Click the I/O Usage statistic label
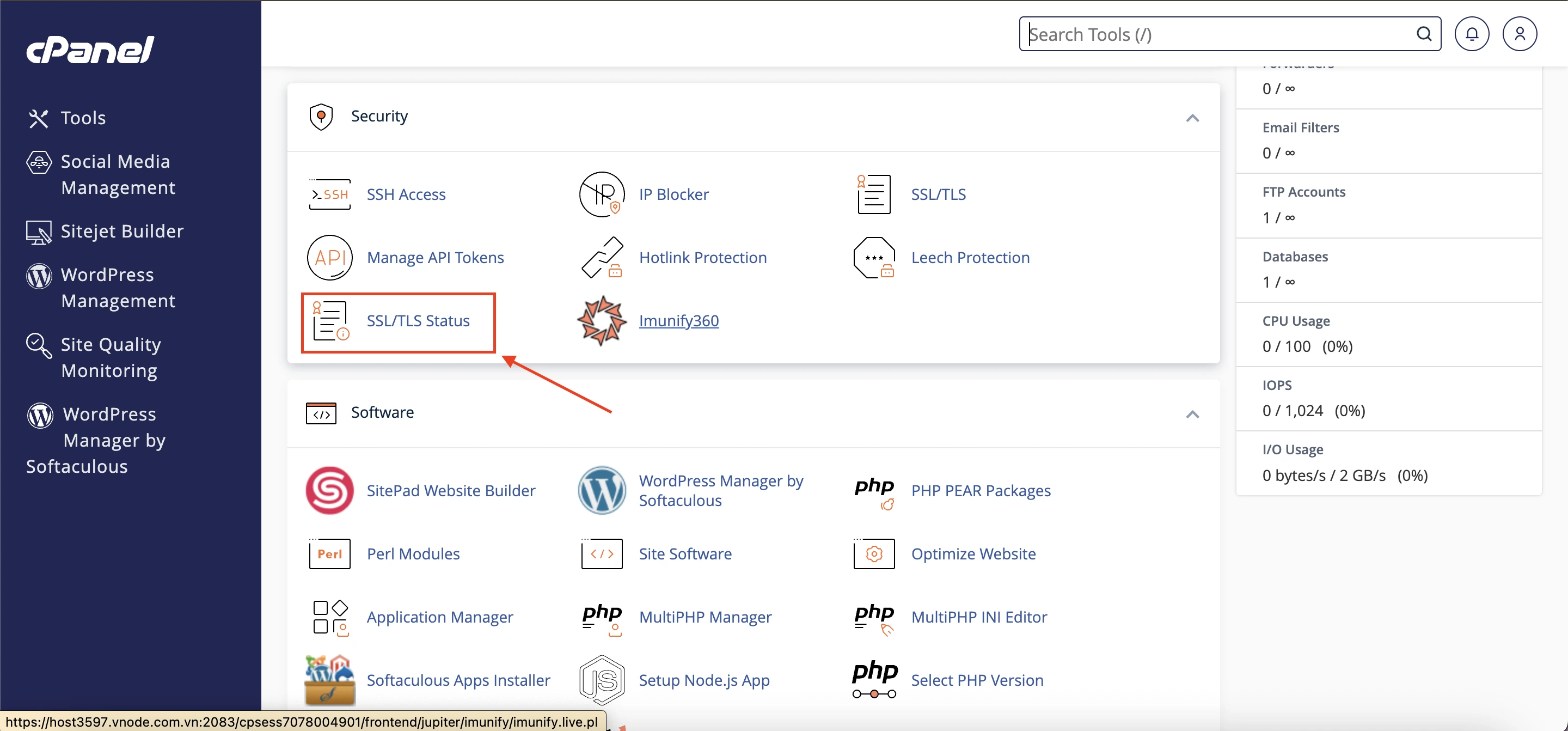Viewport: 1568px width, 731px height. pos(1293,450)
